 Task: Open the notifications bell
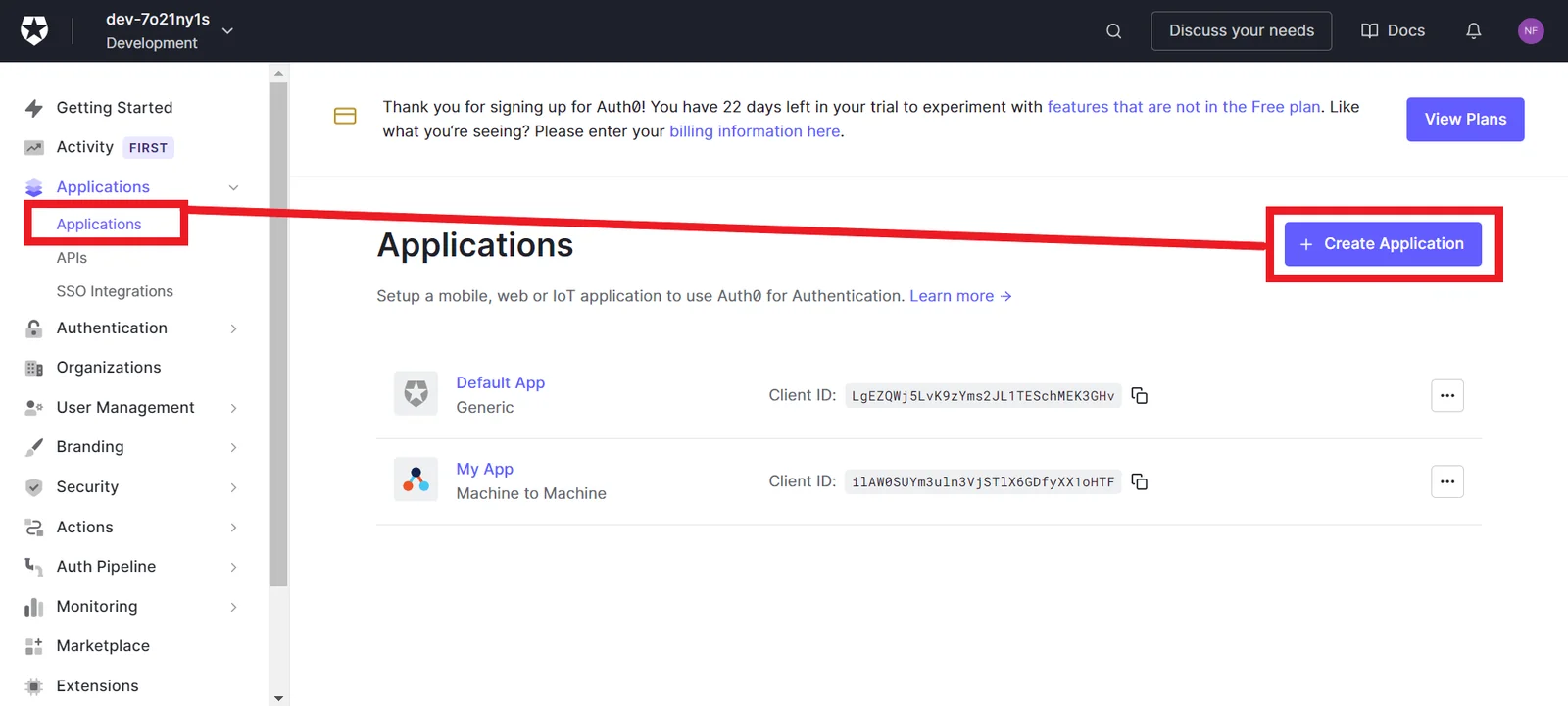tap(1473, 31)
